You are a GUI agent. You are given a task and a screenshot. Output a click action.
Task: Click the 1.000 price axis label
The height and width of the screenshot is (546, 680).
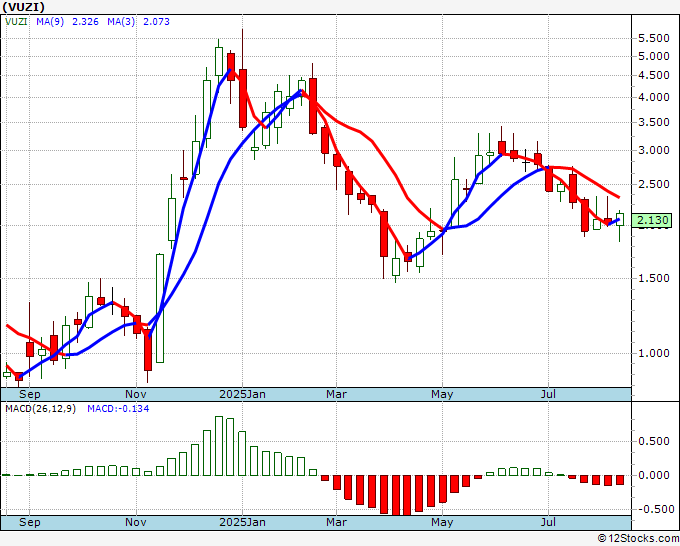click(x=654, y=353)
